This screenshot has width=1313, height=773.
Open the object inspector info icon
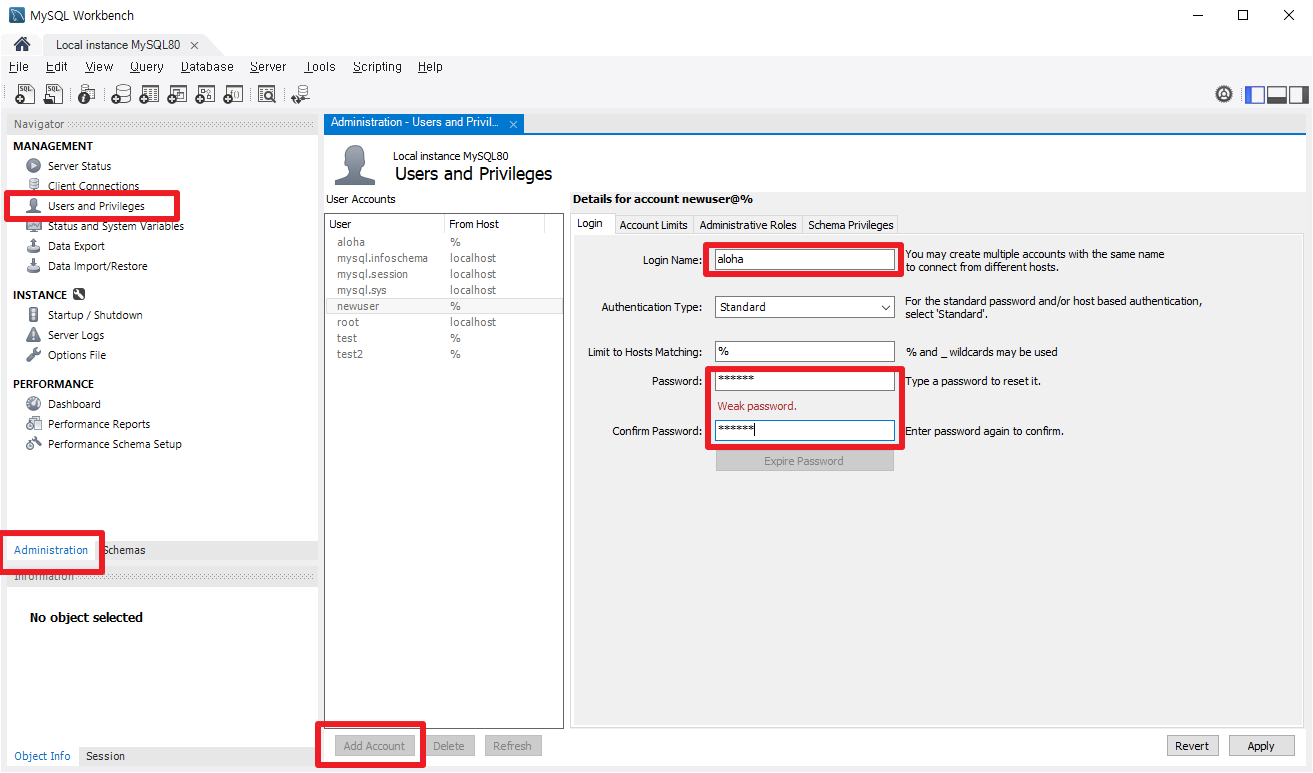[x=87, y=94]
